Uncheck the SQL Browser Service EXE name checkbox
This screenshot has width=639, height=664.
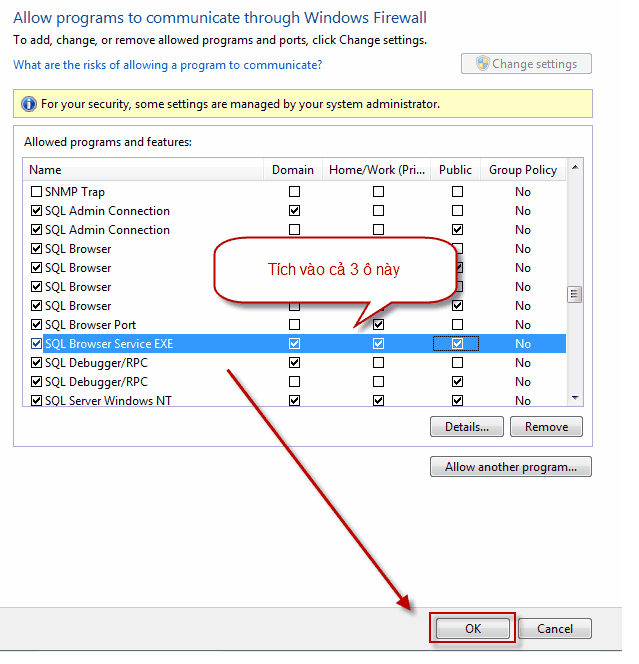(x=36, y=343)
